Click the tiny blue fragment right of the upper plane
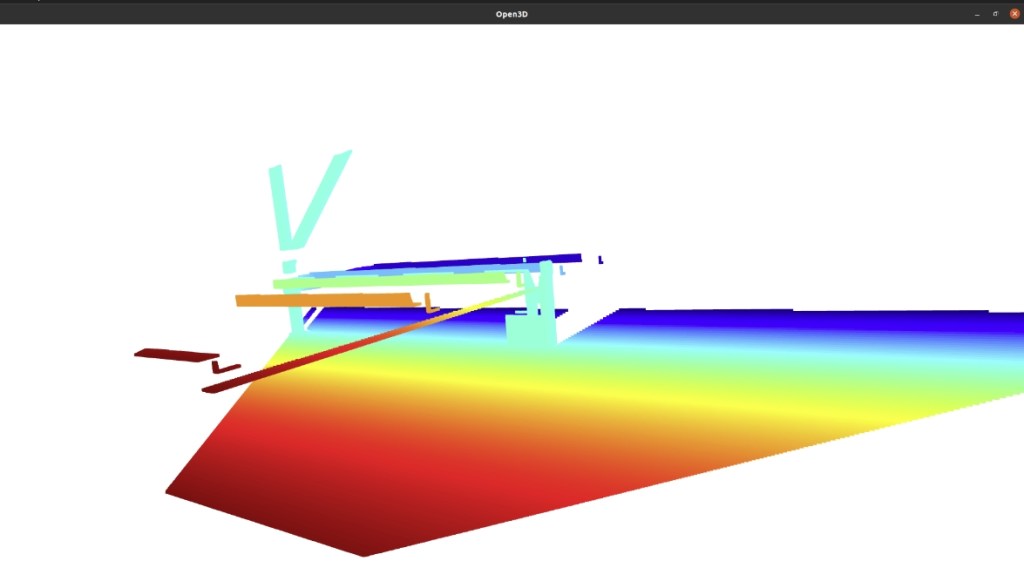 pos(600,260)
